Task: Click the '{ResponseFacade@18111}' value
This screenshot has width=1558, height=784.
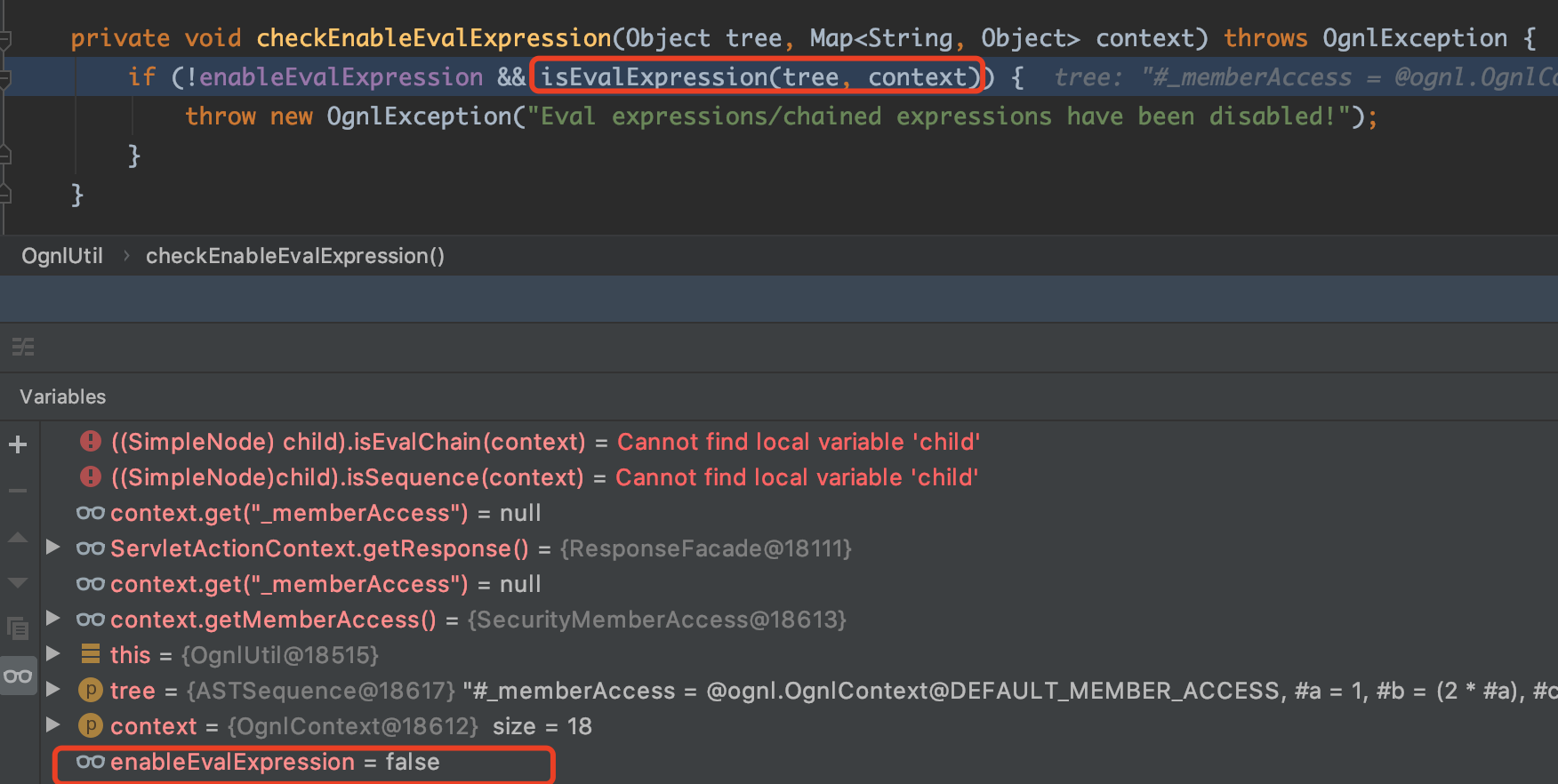Action: coord(706,548)
